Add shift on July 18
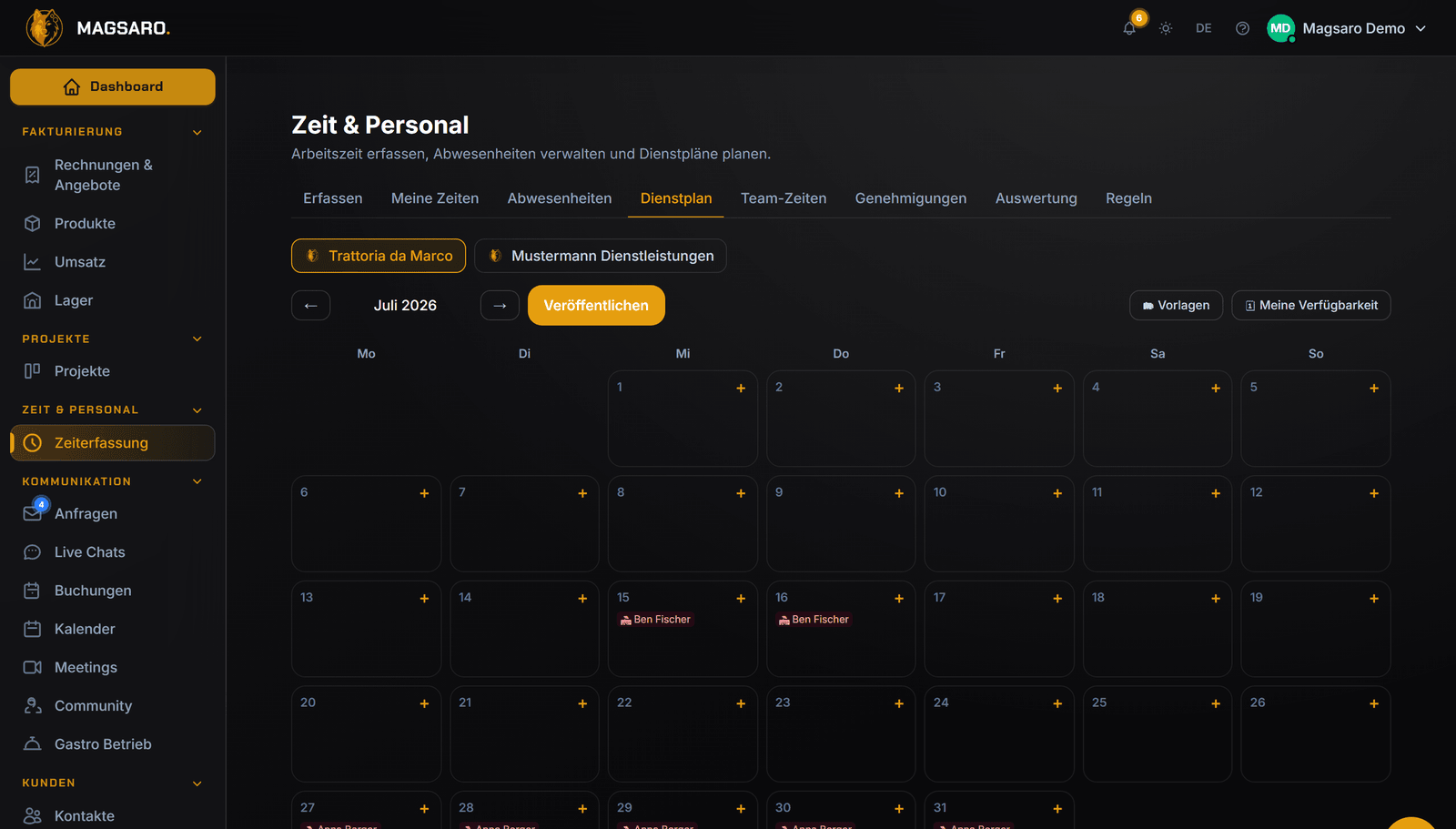This screenshot has width=1456, height=829. [1216, 599]
